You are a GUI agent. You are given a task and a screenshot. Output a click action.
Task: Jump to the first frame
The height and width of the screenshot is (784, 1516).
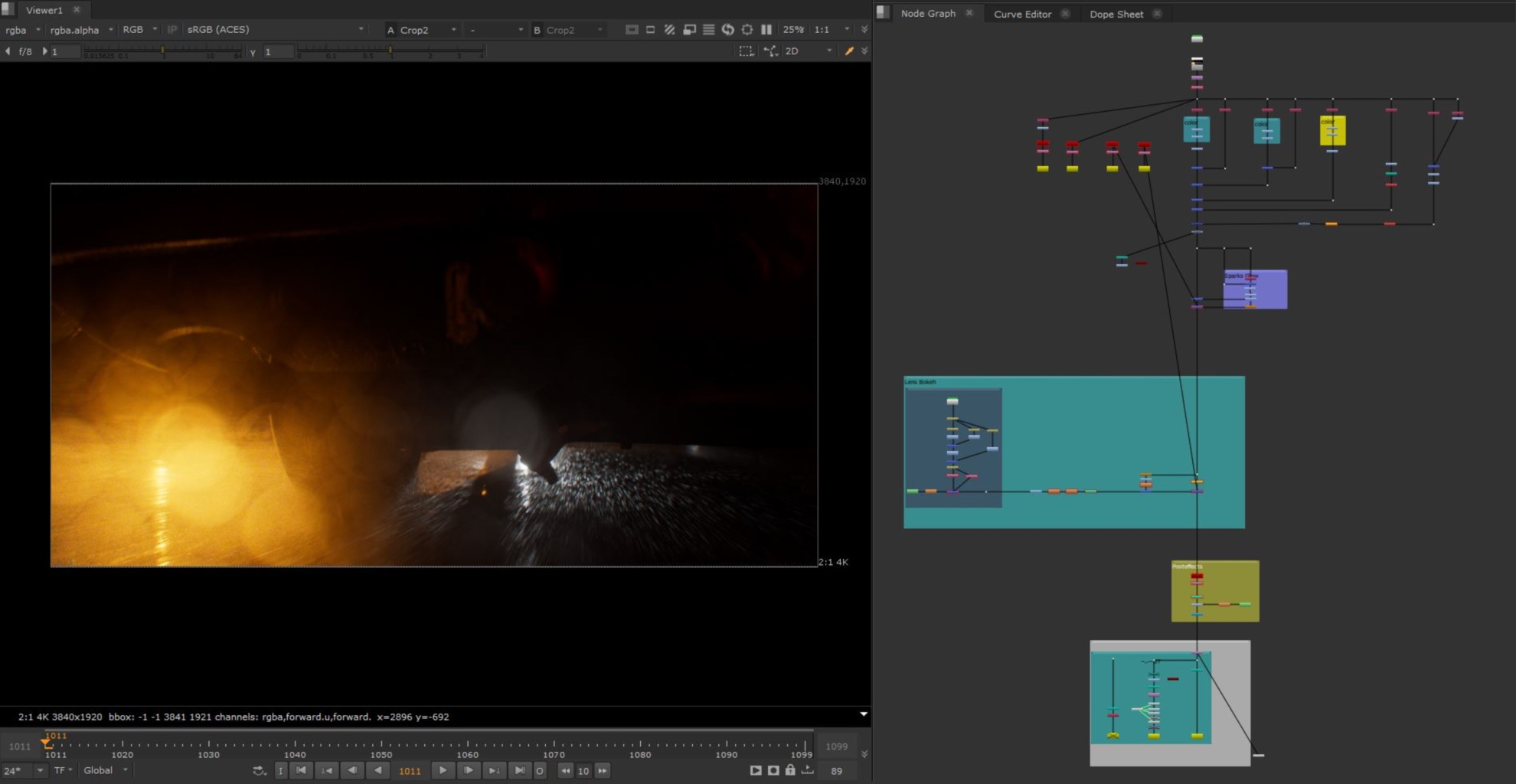click(301, 770)
